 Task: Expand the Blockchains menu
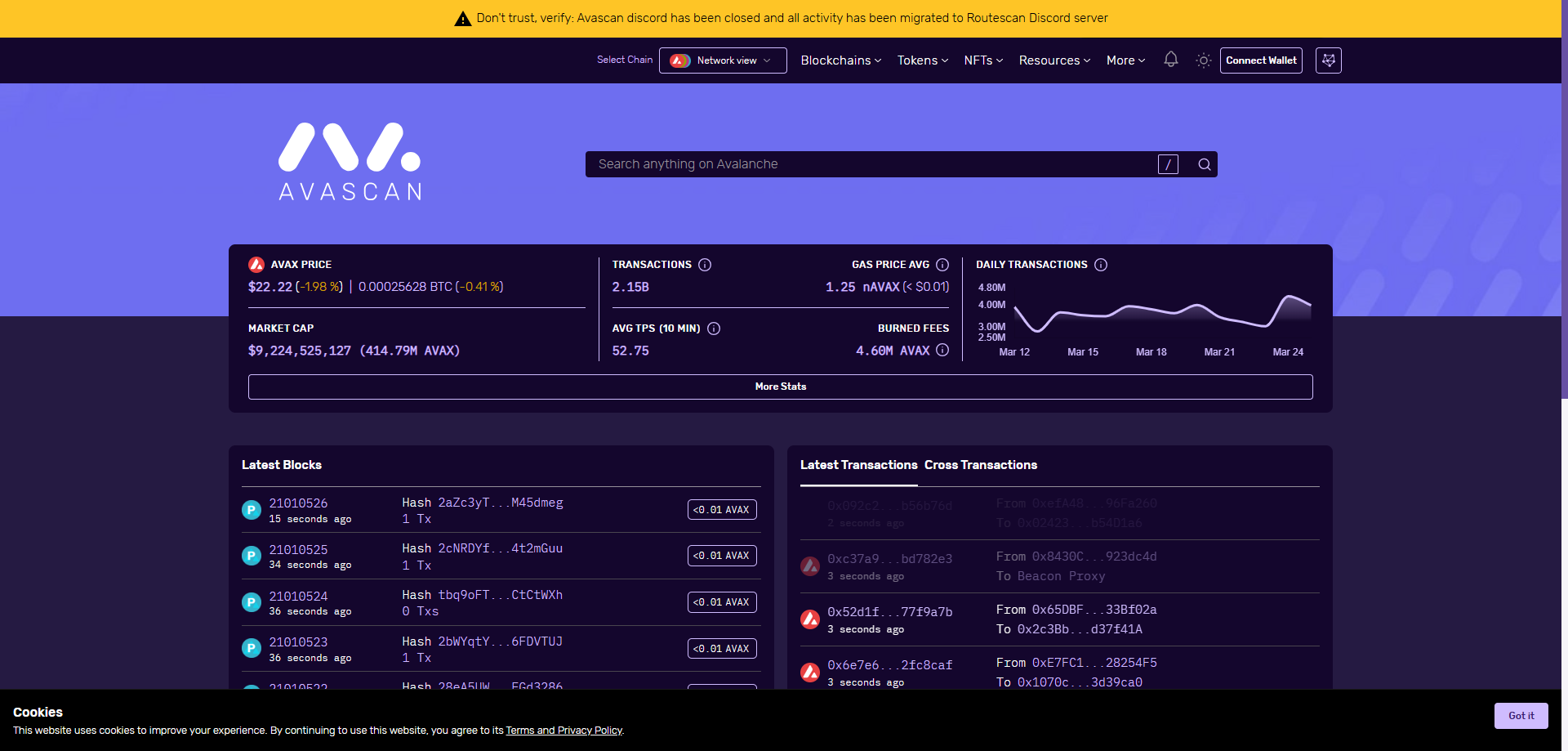840,60
